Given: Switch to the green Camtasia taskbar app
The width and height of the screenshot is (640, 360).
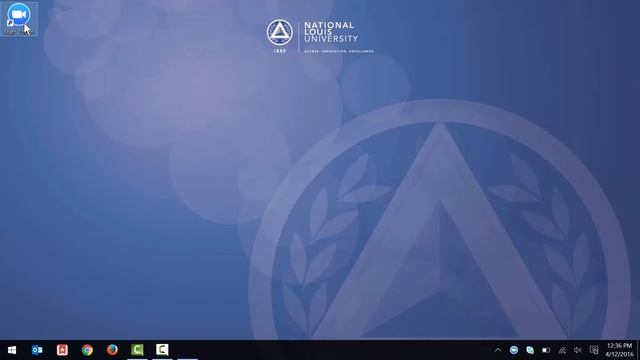Looking at the screenshot, I should pyautogui.click(x=137, y=350).
